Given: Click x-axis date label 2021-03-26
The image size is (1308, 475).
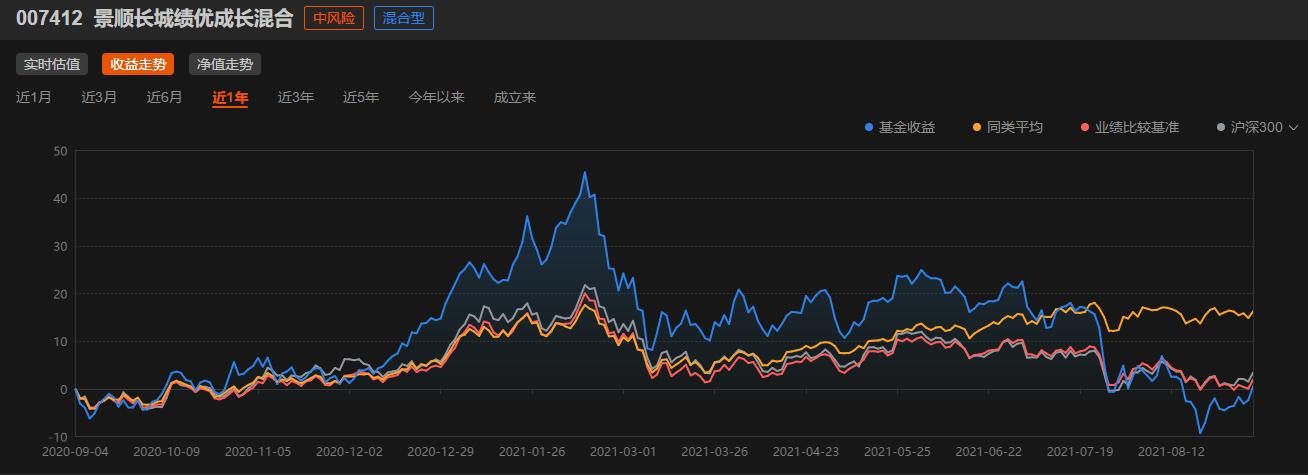Looking at the screenshot, I should click(x=716, y=451).
